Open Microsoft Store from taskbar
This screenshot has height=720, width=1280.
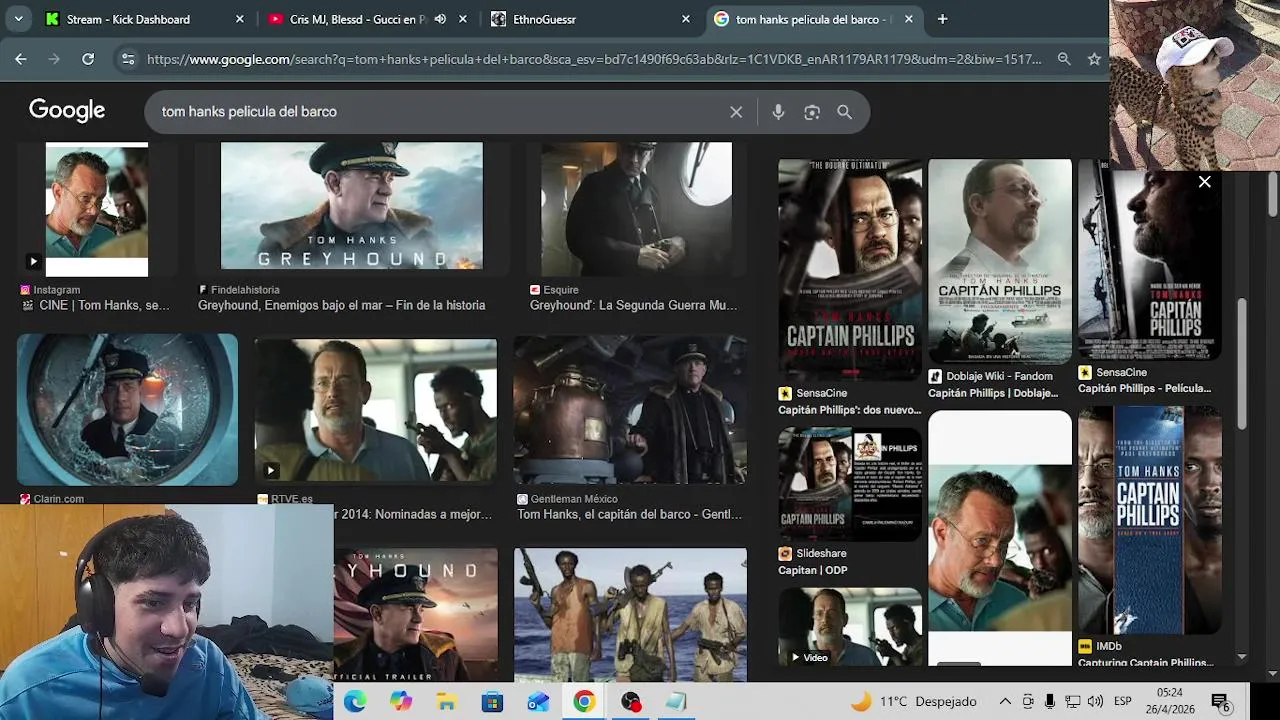coord(493,702)
